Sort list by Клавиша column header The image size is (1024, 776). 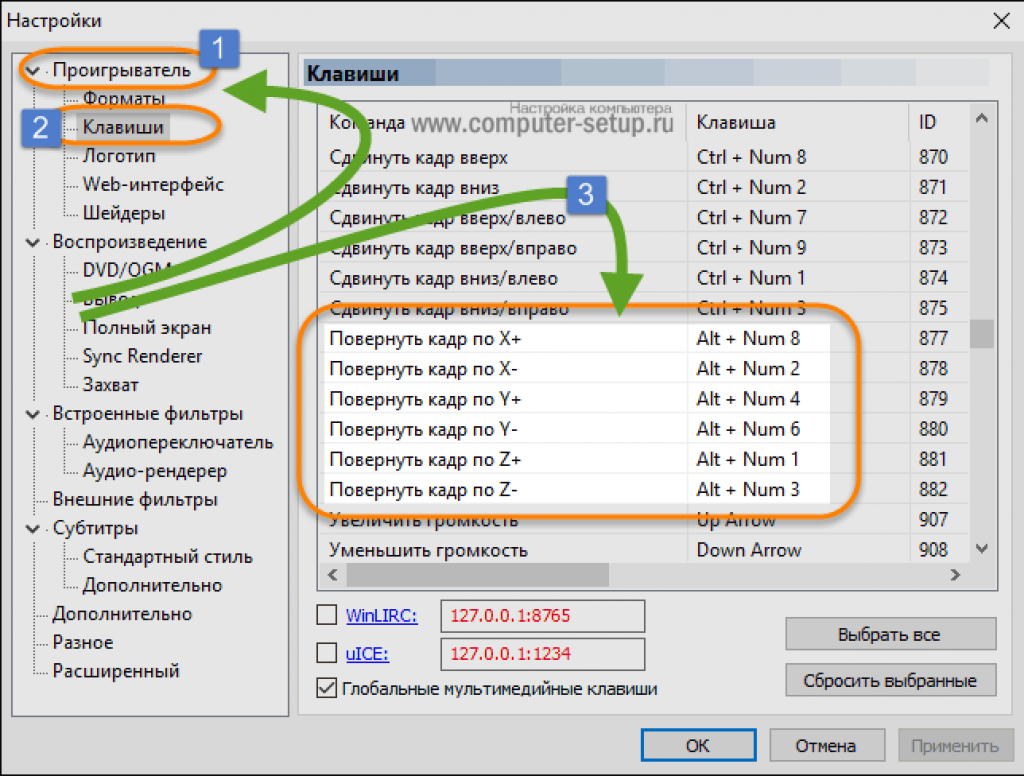[797, 122]
